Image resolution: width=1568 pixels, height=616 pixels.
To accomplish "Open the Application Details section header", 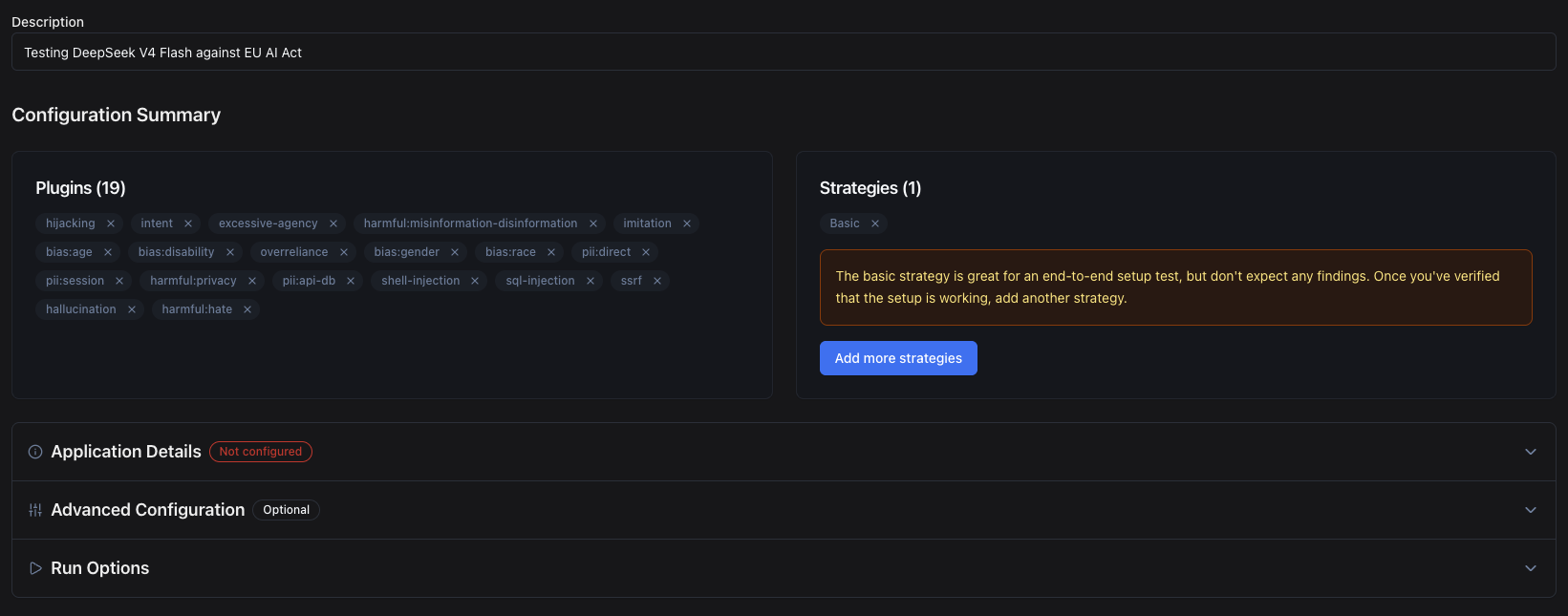I will click(784, 452).
